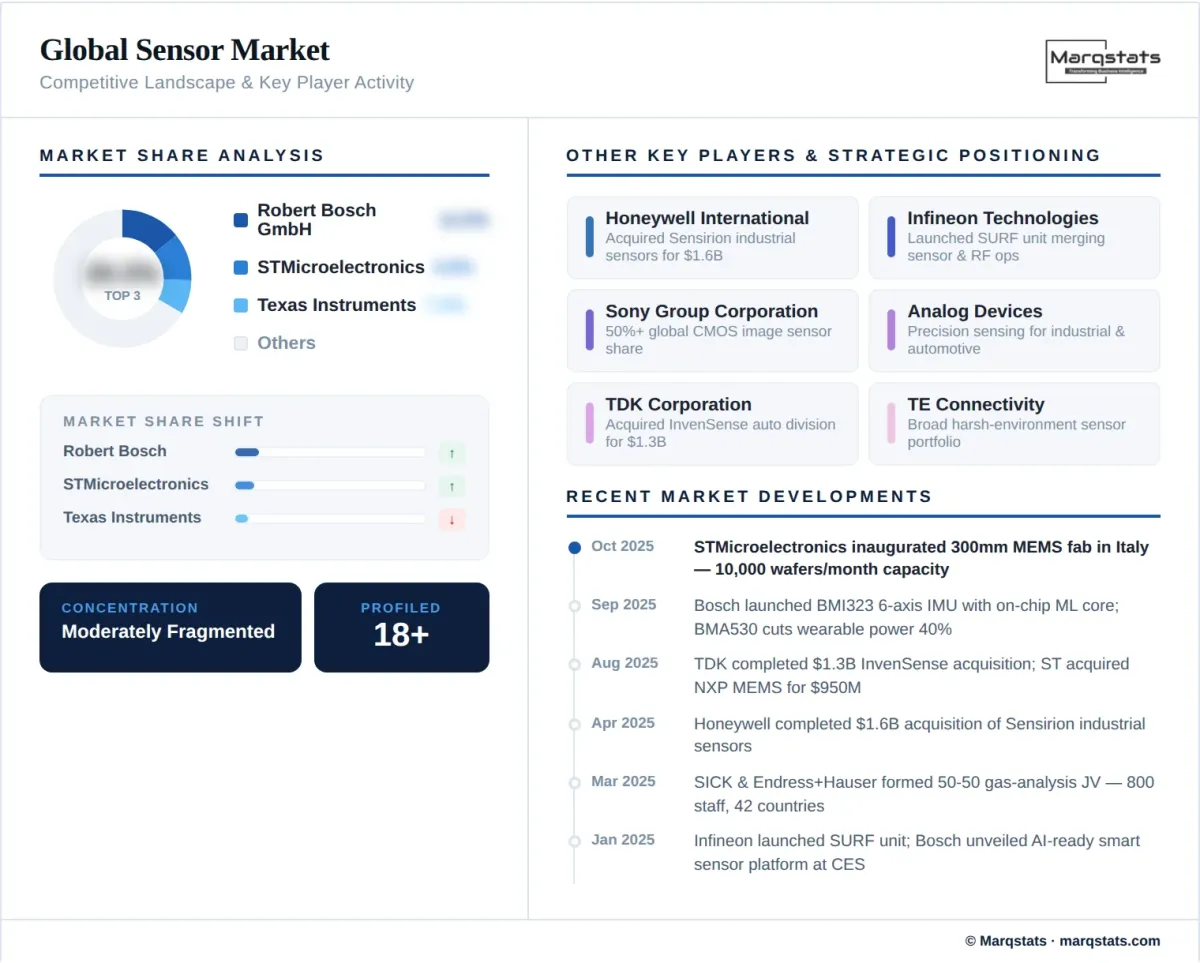Screen dimensions: 1200x963
Task: Open the Infineon Technologies card
Action: point(1014,238)
